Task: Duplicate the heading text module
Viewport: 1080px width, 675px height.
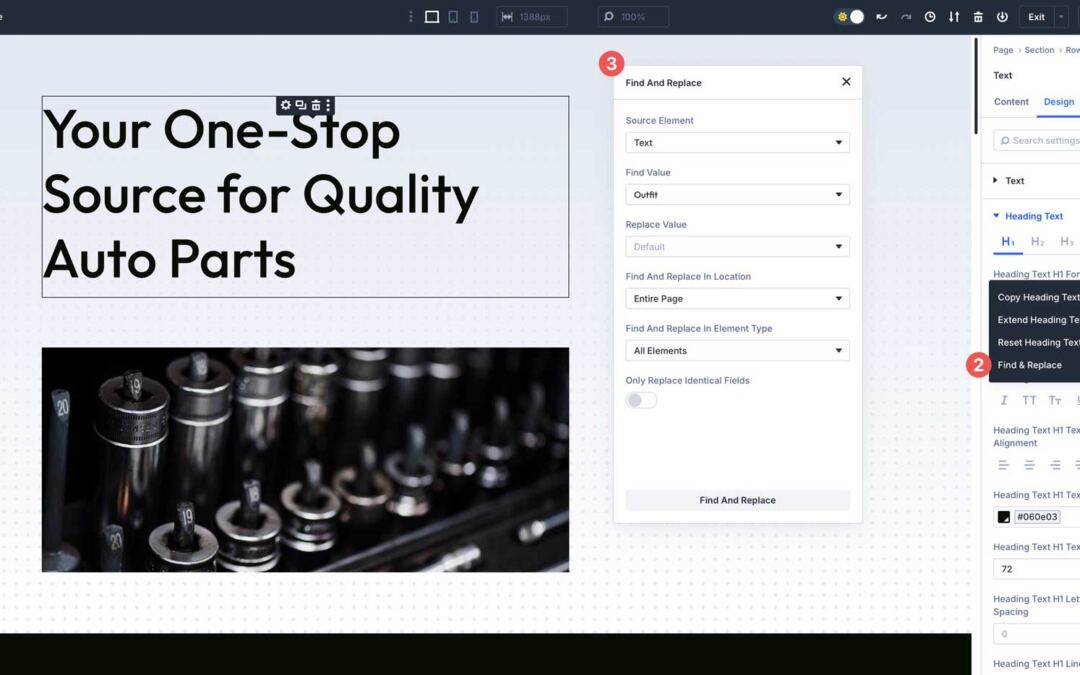Action: click(x=300, y=105)
